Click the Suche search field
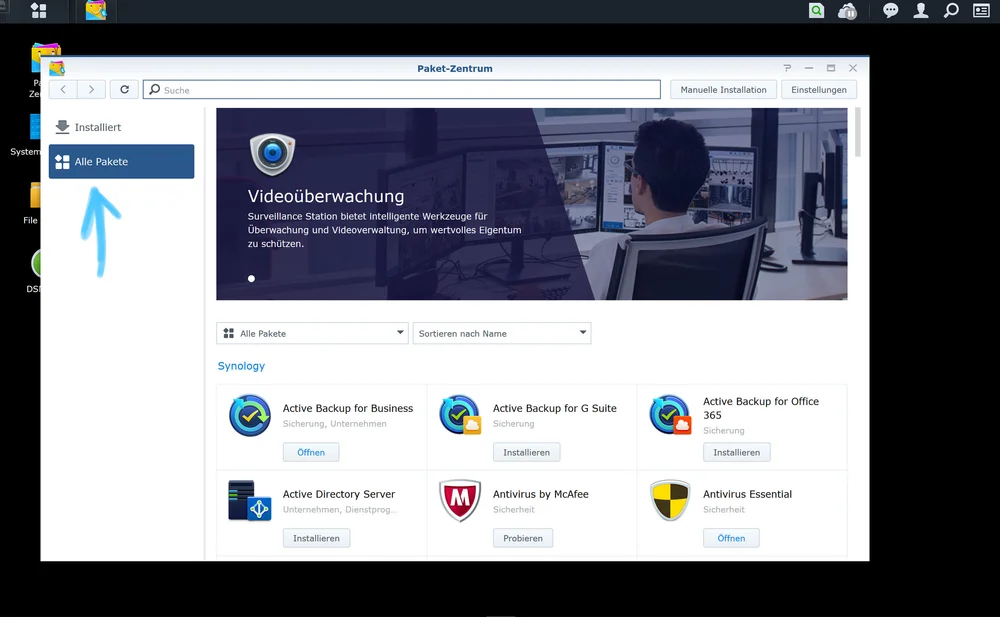The width and height of the screenshot is (1000, 617). click(x=402, y=90)
